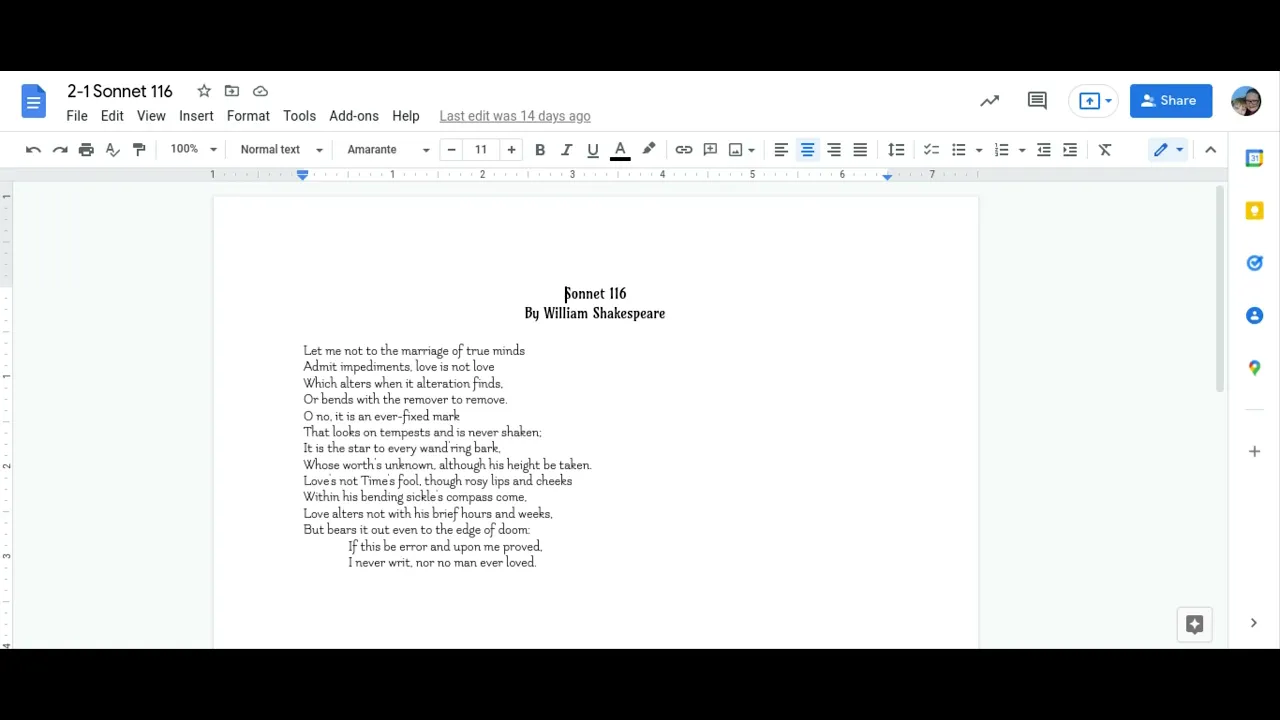Increase indent of the paragraph
Image resolution: width=1280 pixels, height=720 pixels.
tap(1070, 150)
